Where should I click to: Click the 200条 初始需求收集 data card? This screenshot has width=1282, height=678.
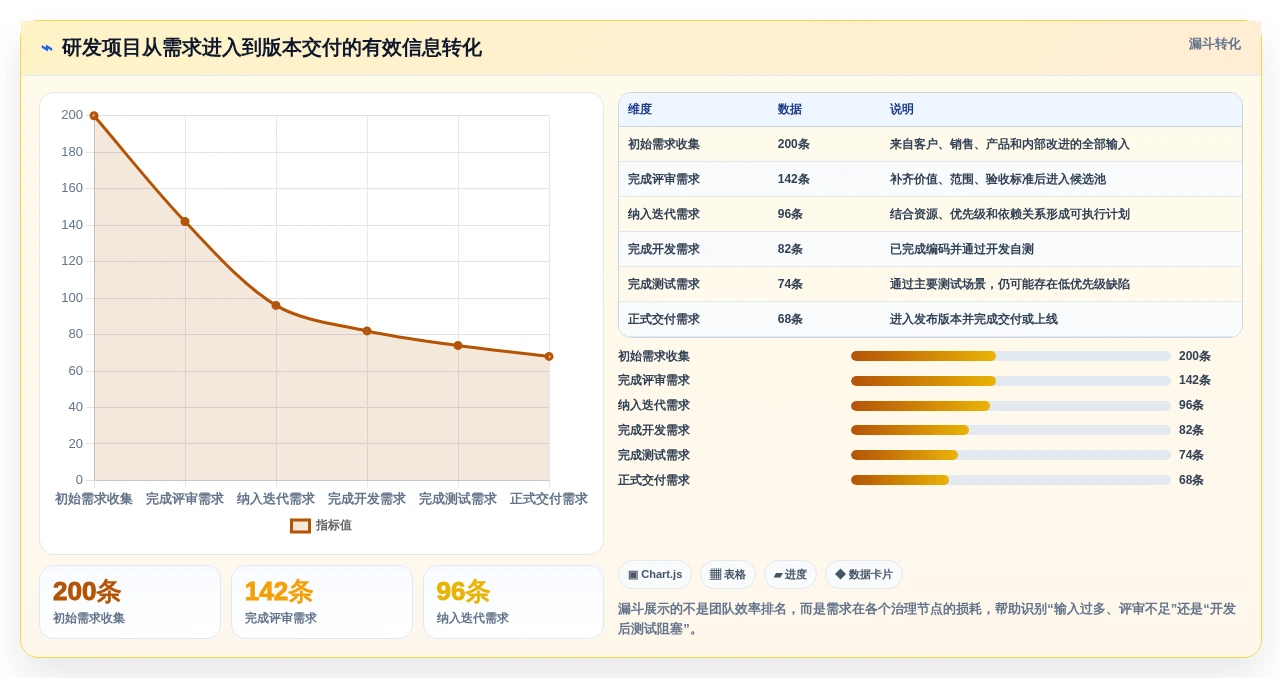tap(130, 602)
